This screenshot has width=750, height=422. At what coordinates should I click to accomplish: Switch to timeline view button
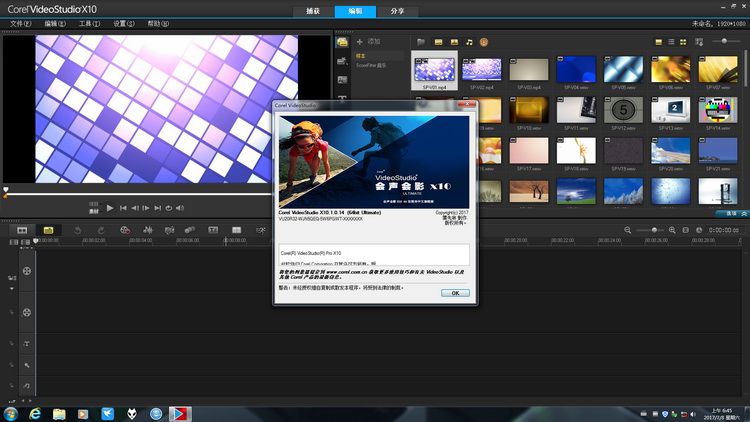pos(48,230)
